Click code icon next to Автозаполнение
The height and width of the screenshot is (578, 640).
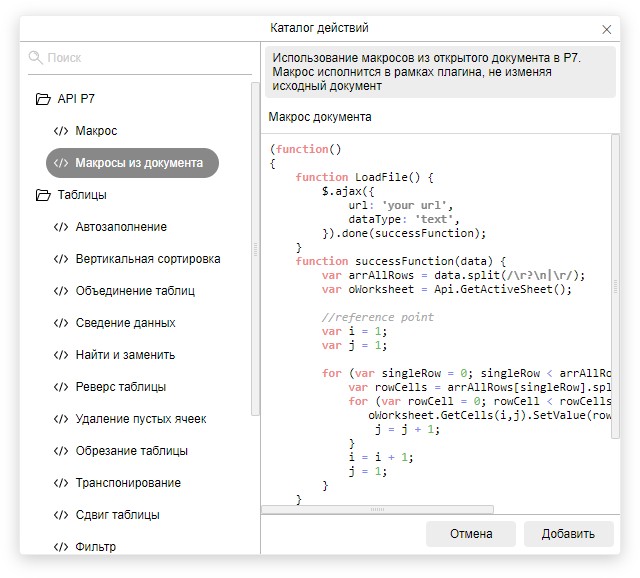[x=61, y=227]
